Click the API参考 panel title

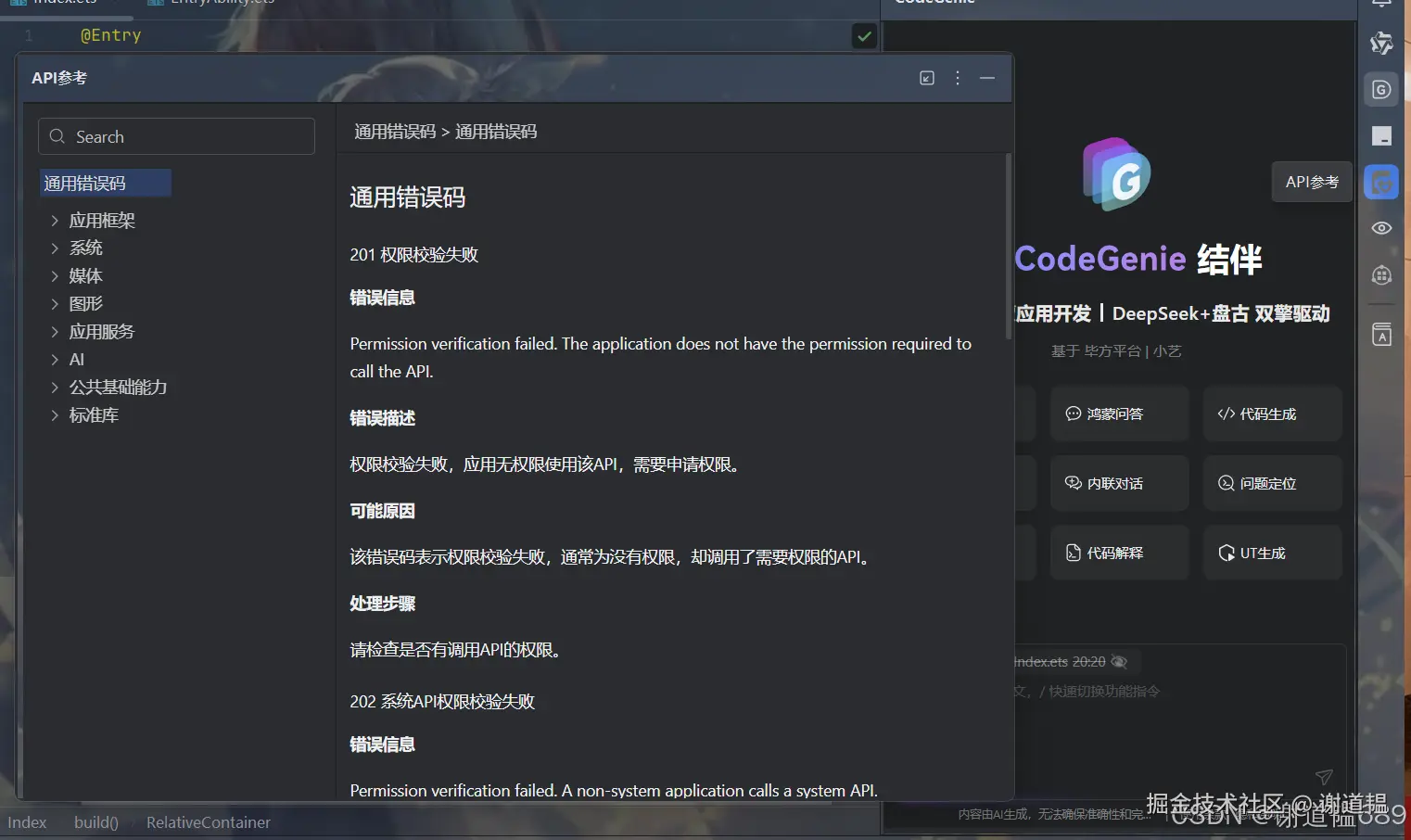tap(59, 78)
